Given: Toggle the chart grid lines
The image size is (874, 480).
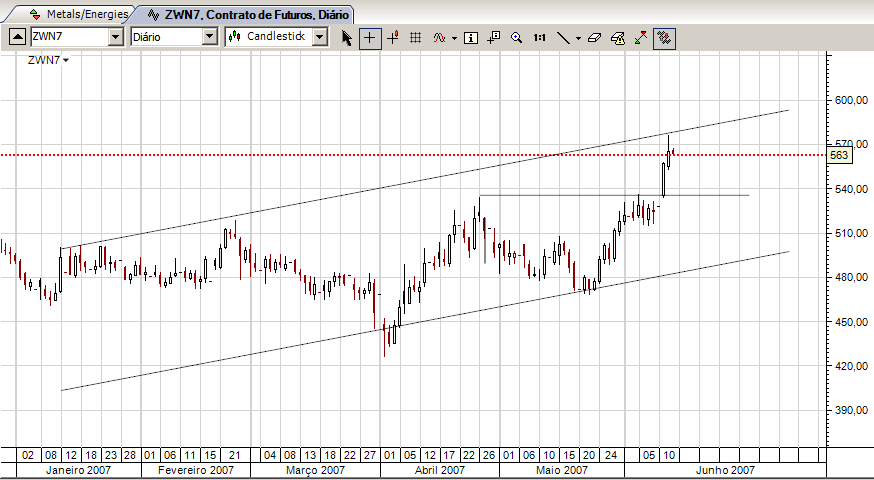Looking at the screenshot, I should [415, 38].
